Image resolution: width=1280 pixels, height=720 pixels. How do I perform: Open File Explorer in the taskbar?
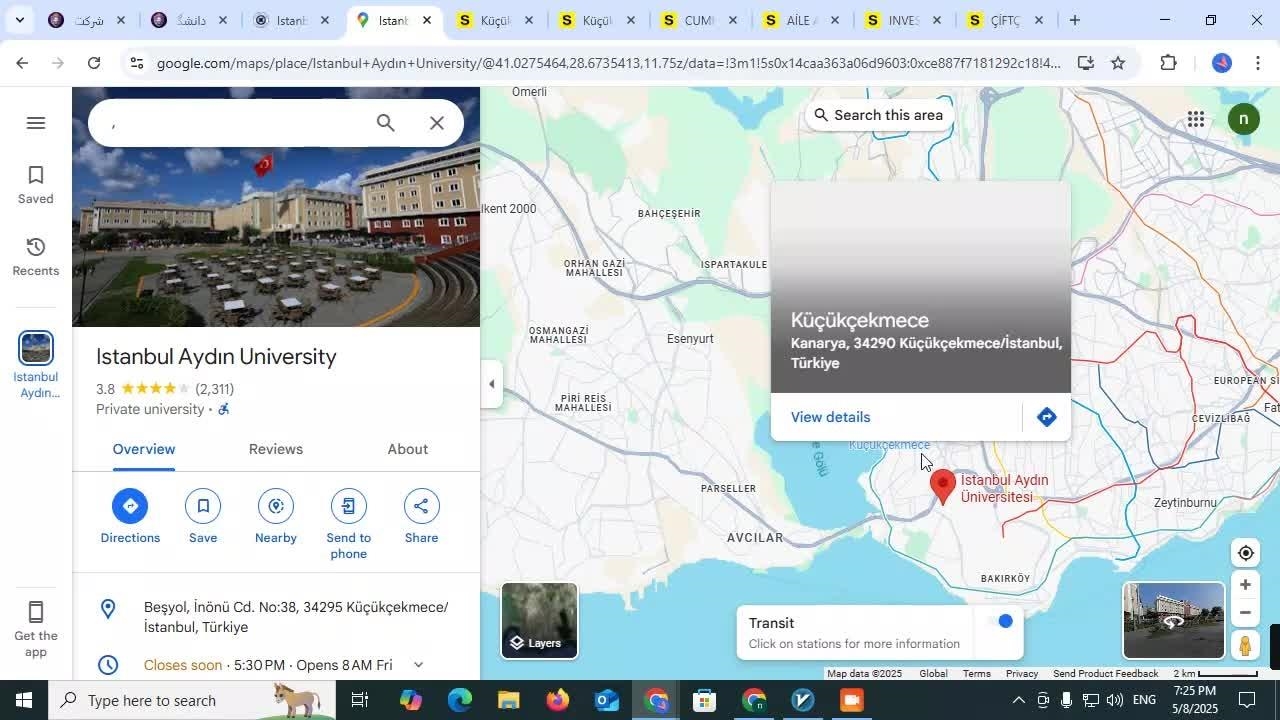point(508,700)
